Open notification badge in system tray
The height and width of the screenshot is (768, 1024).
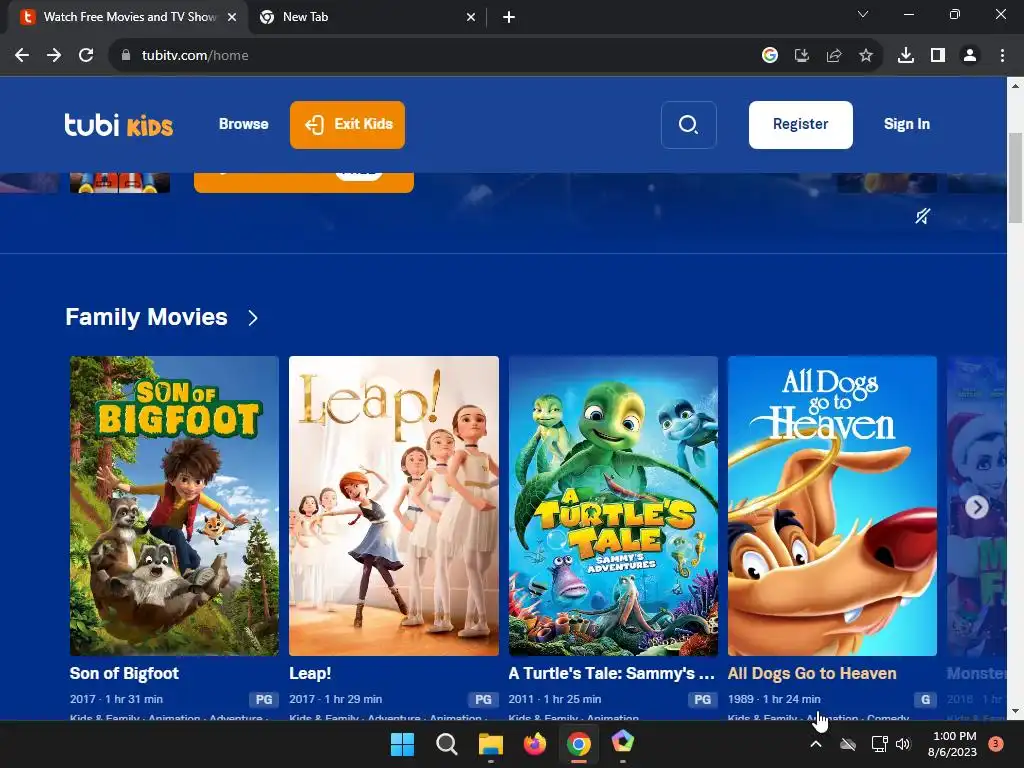tap(996, 743)
